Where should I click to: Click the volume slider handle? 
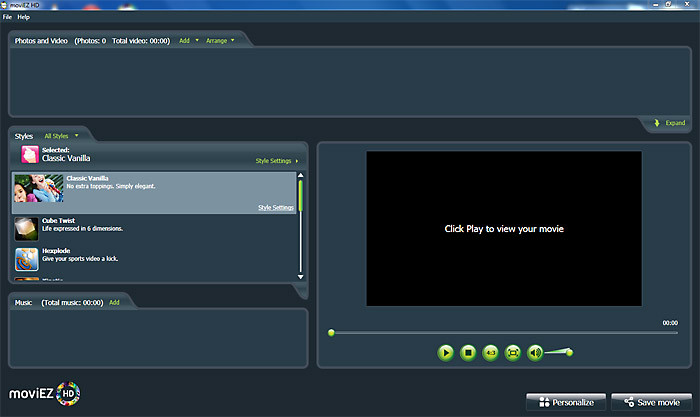pos(569,352)
